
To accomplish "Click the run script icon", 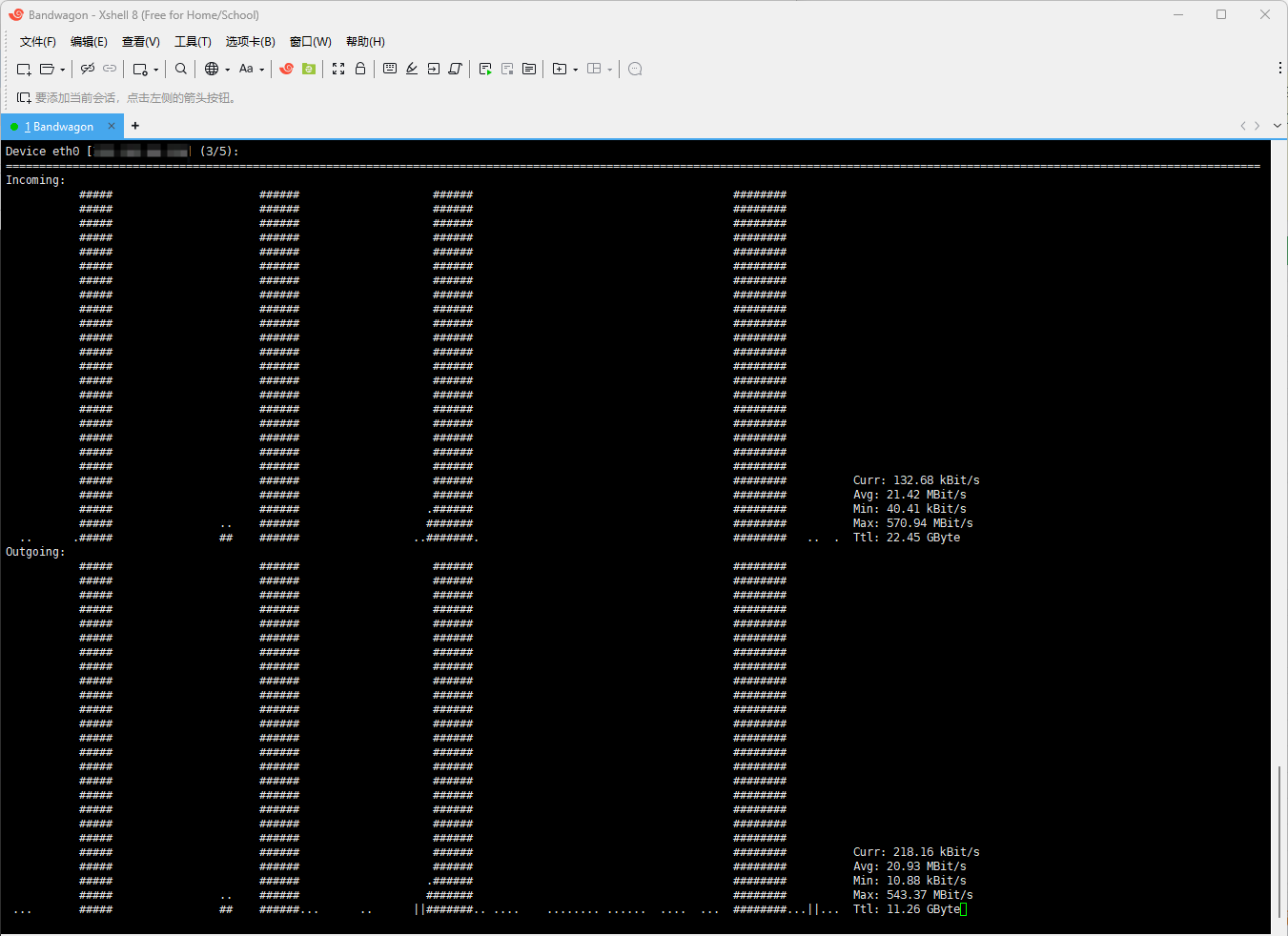I will pos(485,69).
